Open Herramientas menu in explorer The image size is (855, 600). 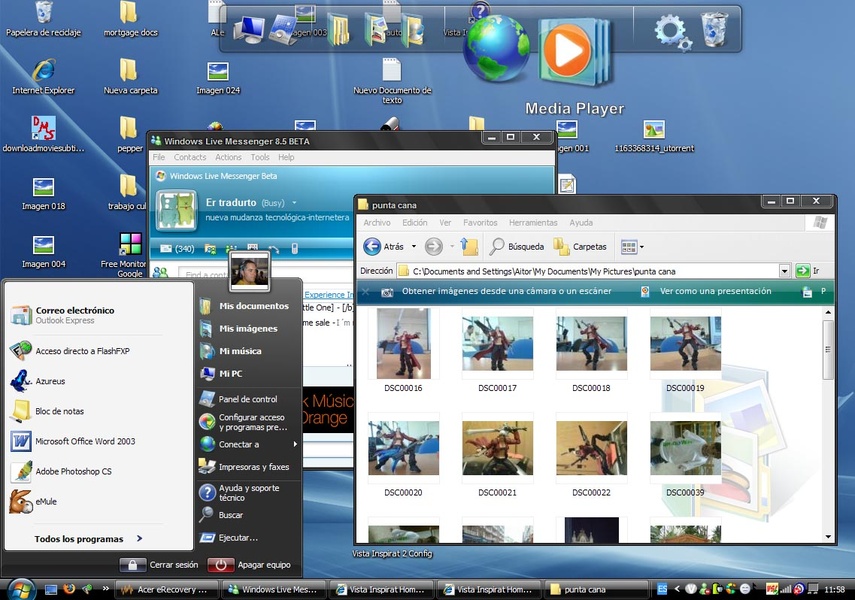coord(533,223)
